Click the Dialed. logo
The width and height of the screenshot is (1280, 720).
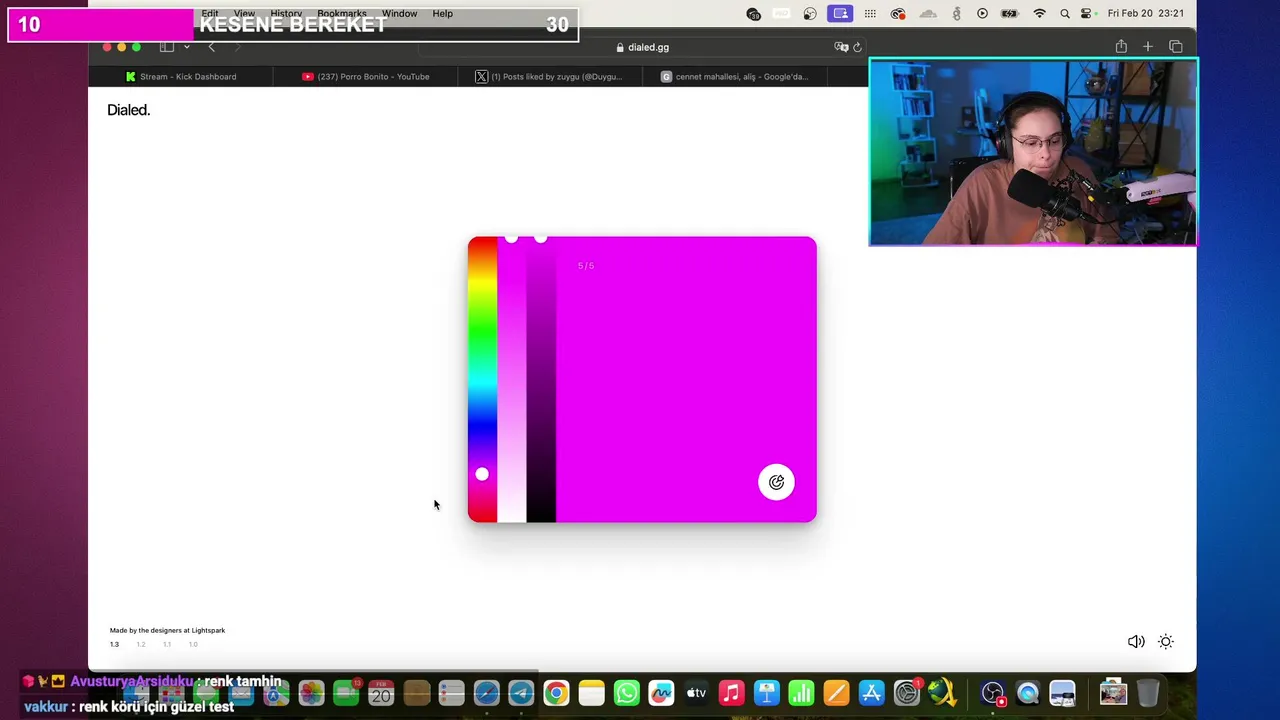click(128, 110)
